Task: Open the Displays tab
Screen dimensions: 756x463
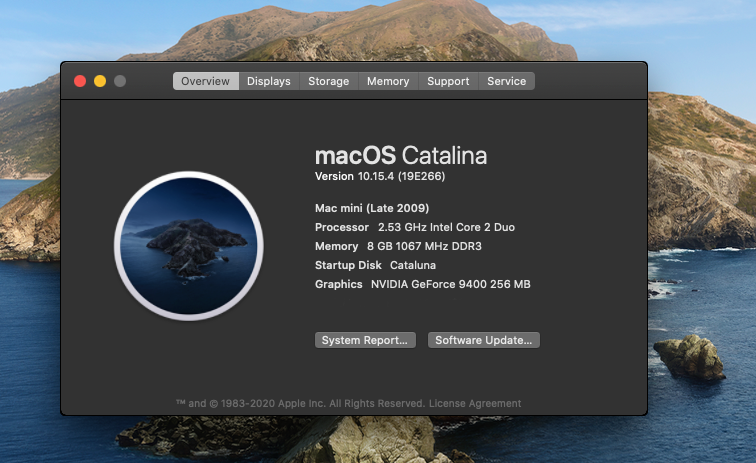Action: (269, 81)
